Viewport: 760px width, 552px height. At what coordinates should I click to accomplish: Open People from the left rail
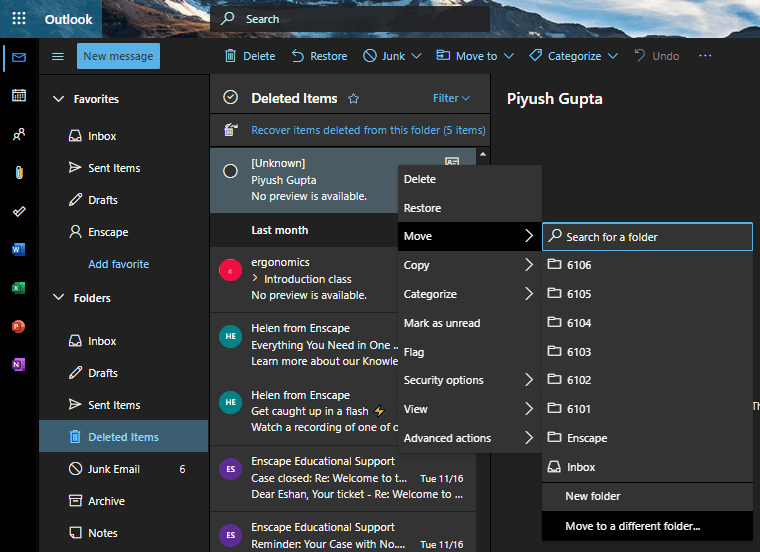[19, 134]
